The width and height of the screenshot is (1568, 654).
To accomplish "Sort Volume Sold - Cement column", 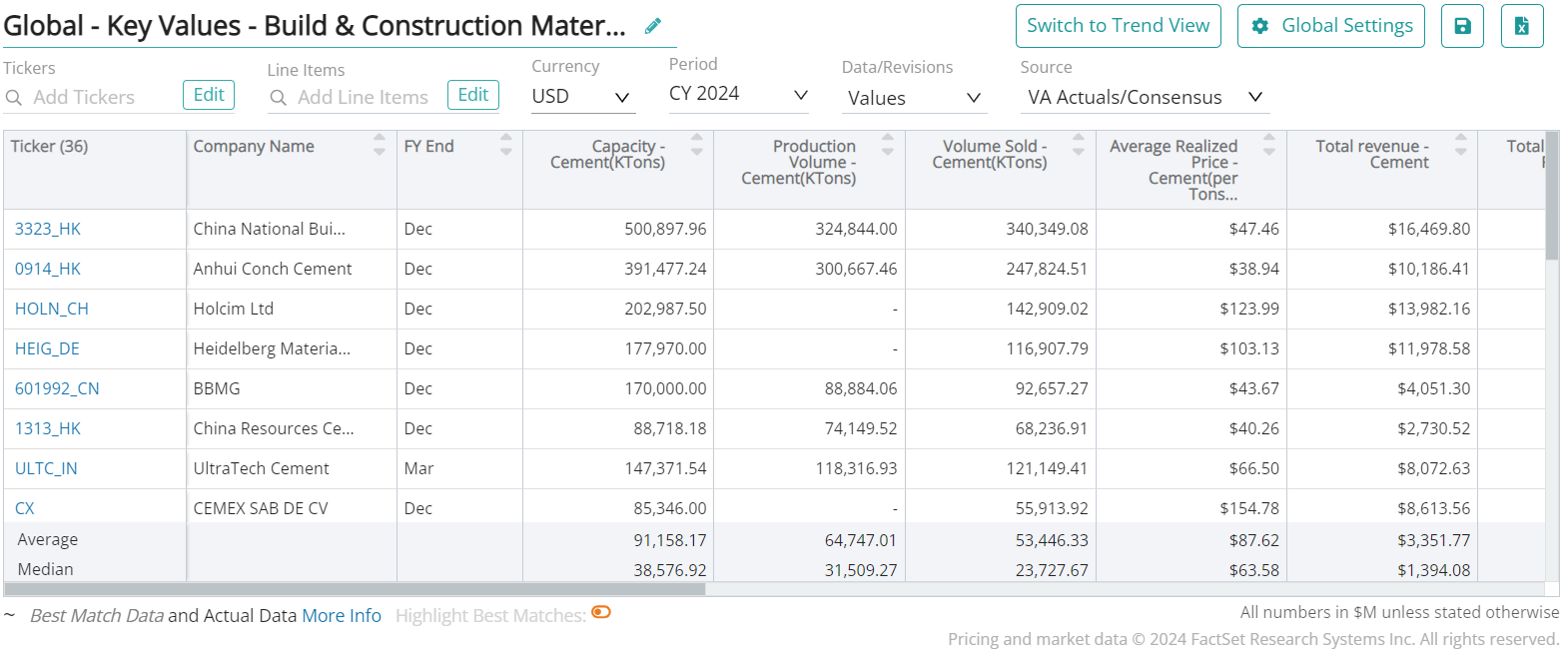I will pos(1079,145).
